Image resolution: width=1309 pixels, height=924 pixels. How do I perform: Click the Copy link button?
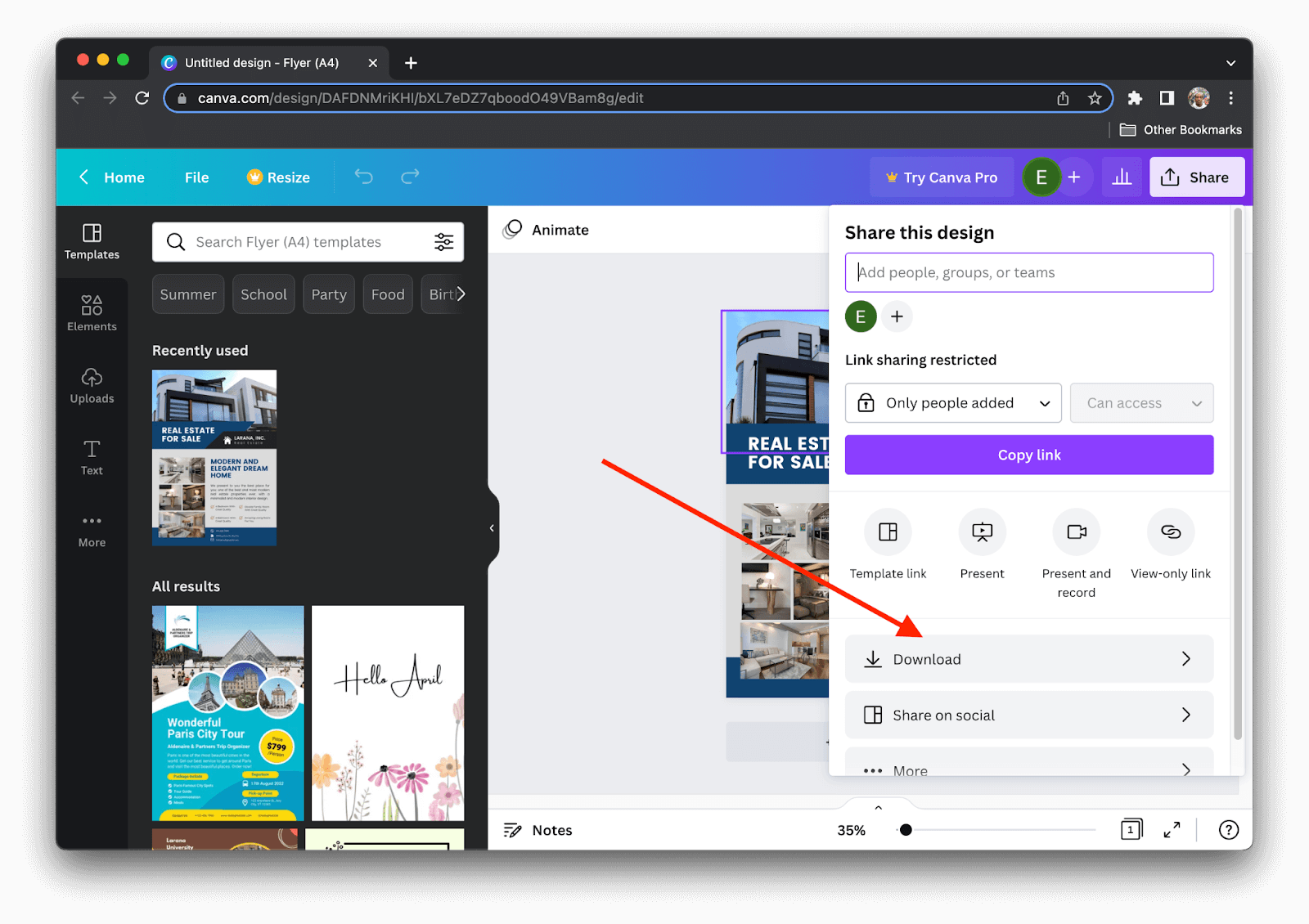(x=1028, y=455)
